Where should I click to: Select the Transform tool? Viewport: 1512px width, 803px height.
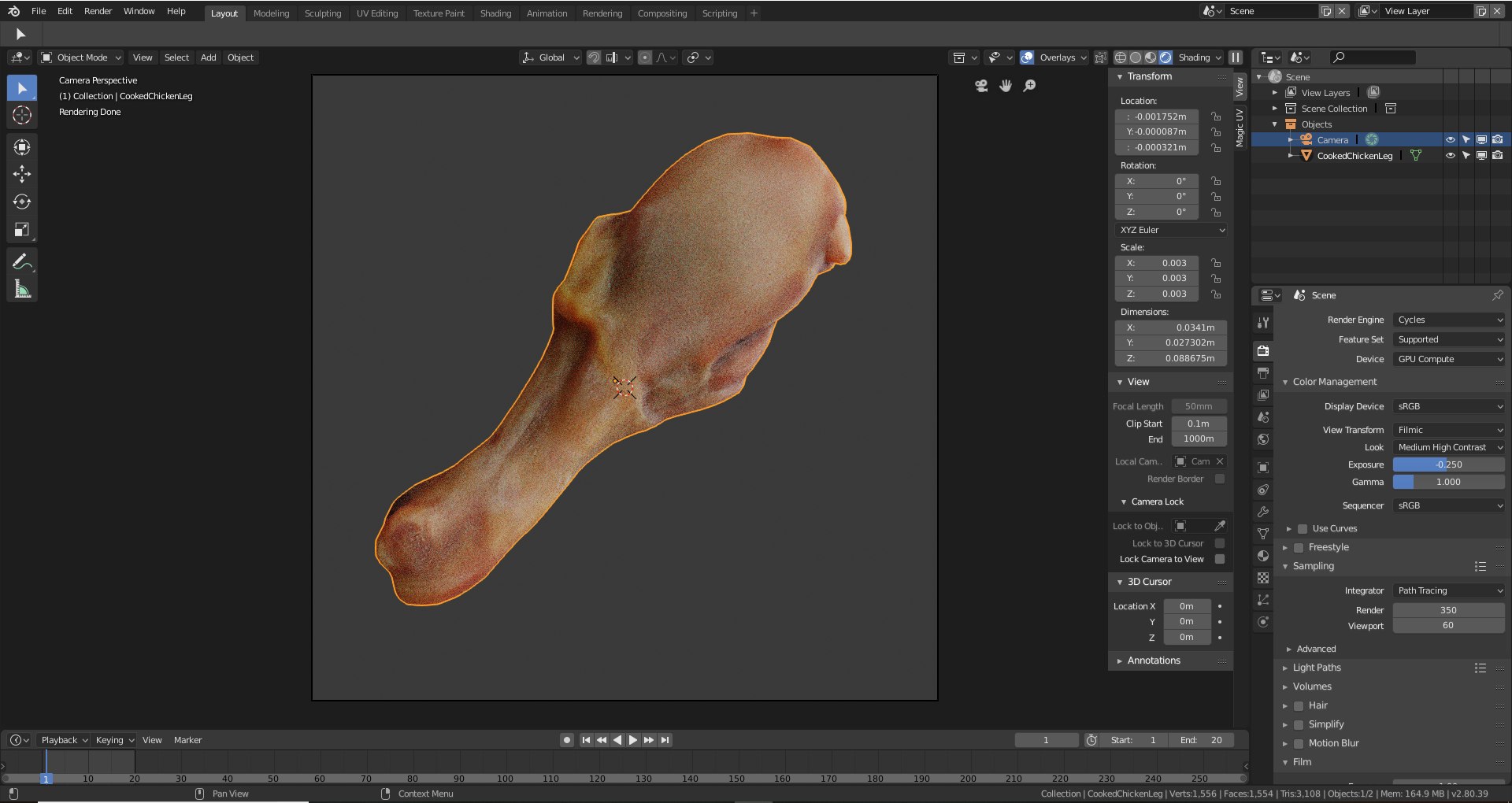click(x=22, y=146)
